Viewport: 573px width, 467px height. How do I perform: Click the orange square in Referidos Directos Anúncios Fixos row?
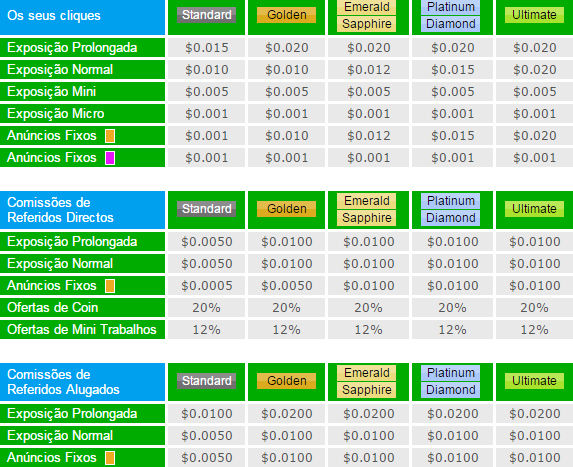click(110, 286)
